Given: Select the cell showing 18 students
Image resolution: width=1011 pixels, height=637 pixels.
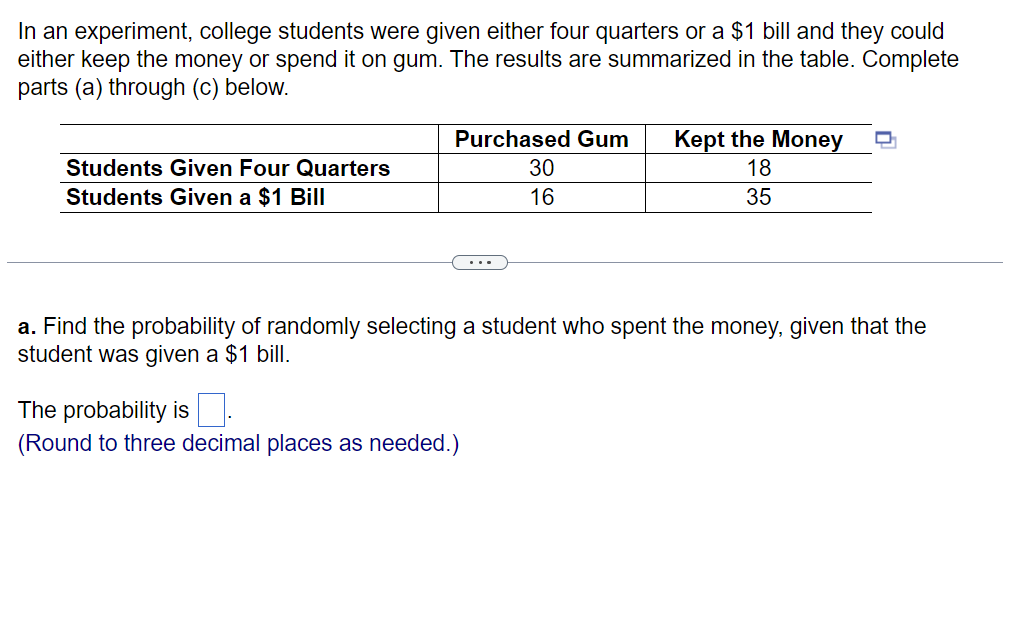Looking at the screenshot, I should (x=758, y=168).
